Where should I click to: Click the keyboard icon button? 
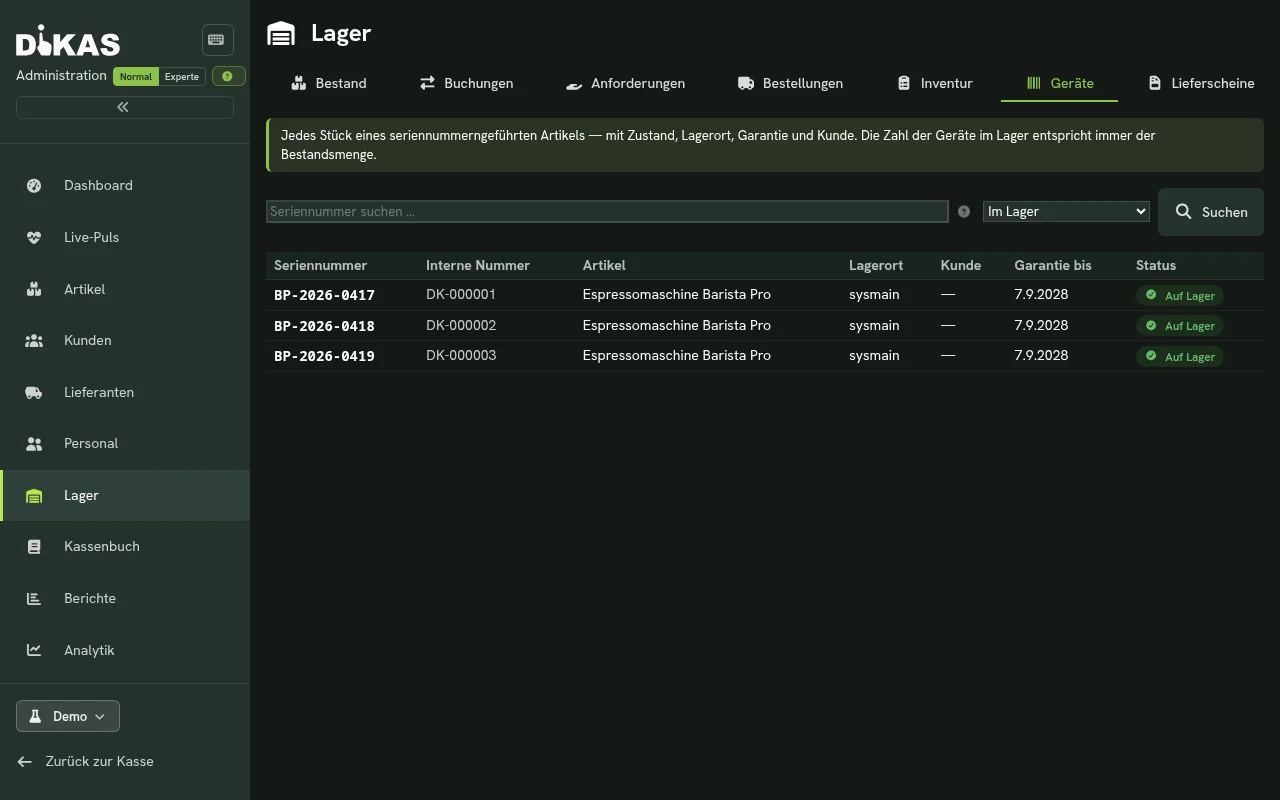[217, 40]
